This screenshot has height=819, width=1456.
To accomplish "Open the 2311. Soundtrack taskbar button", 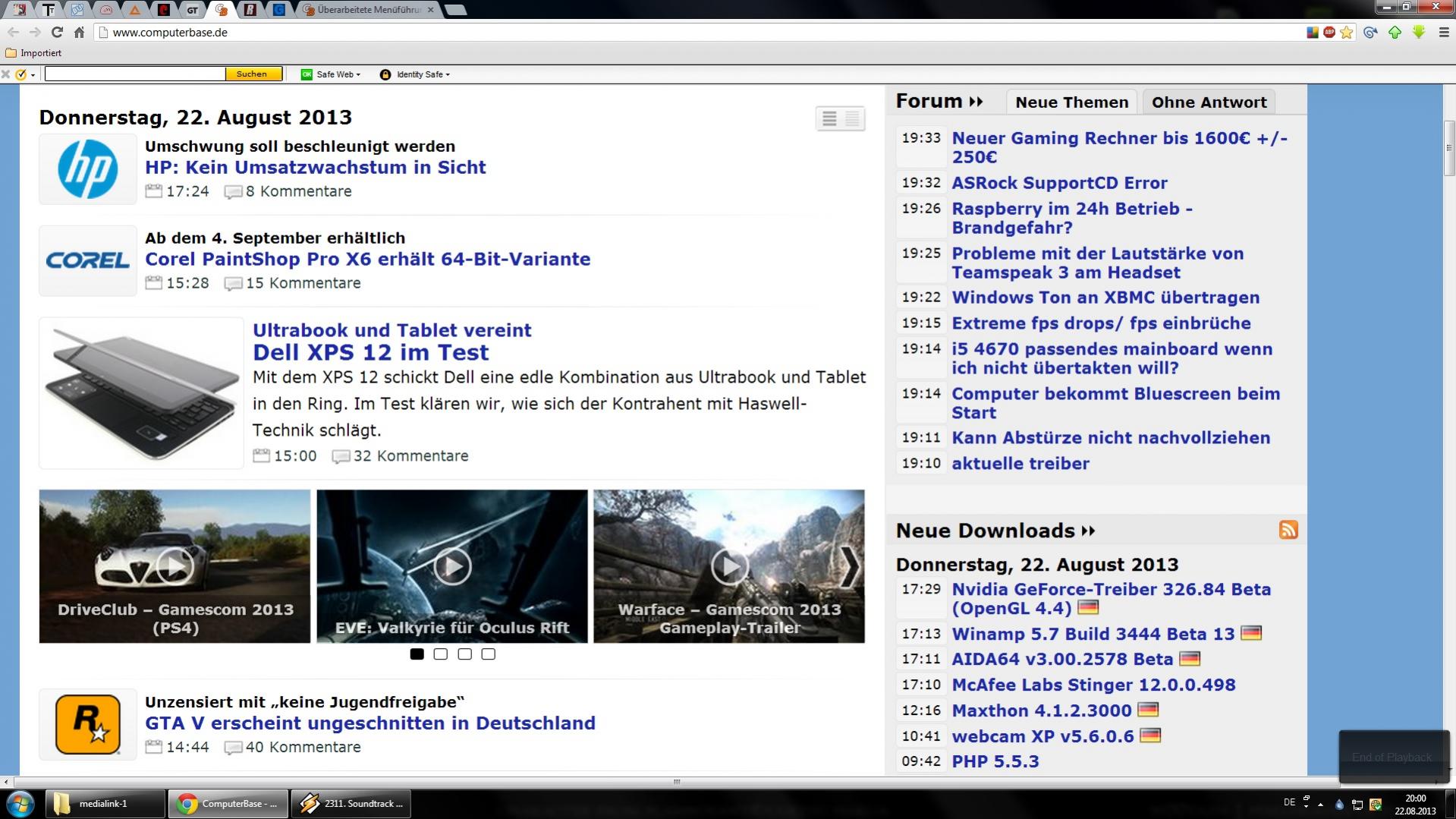I will pos(351,803).
